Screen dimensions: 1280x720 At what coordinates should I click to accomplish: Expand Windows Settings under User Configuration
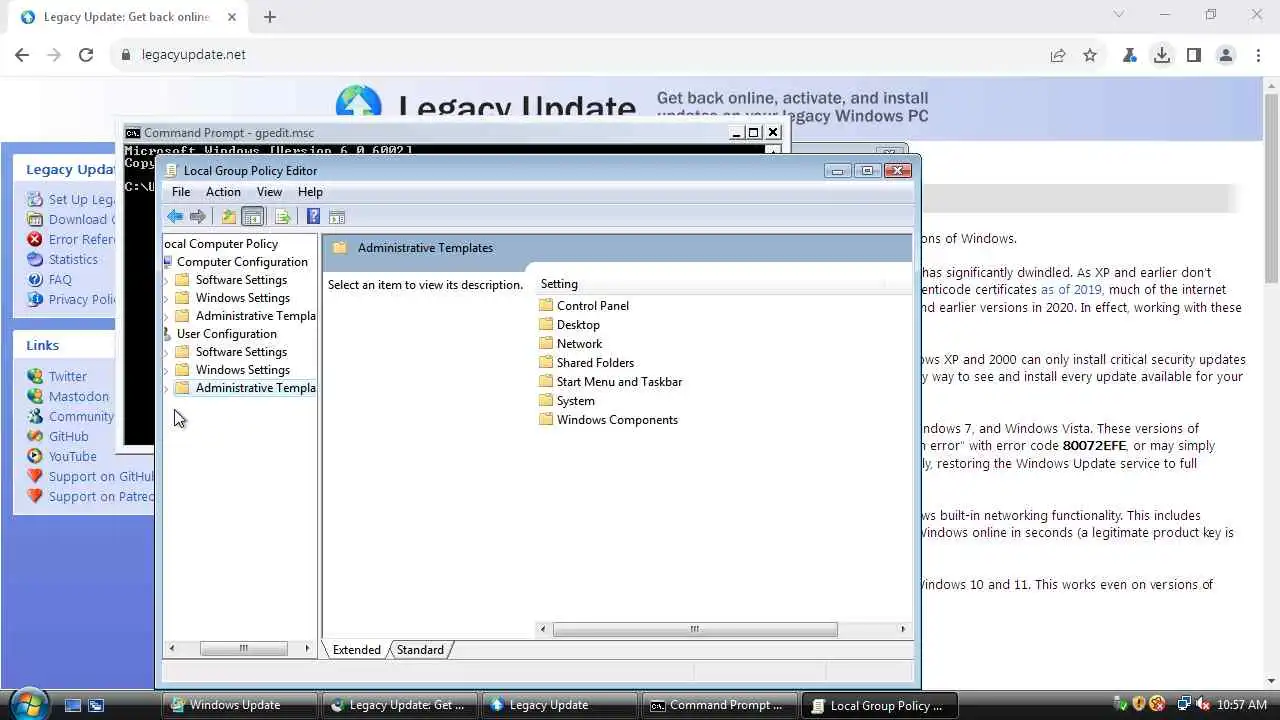[x=166, y=370]
